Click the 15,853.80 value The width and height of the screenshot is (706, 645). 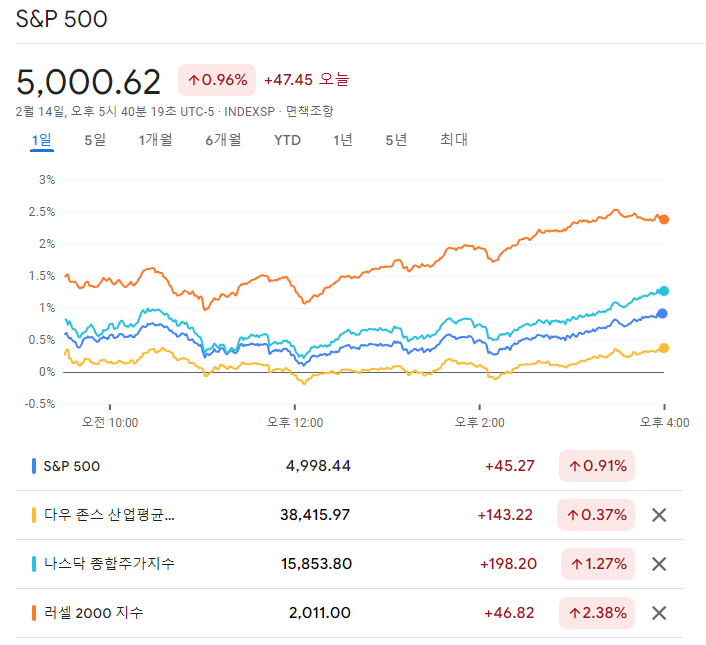(317, 564)
